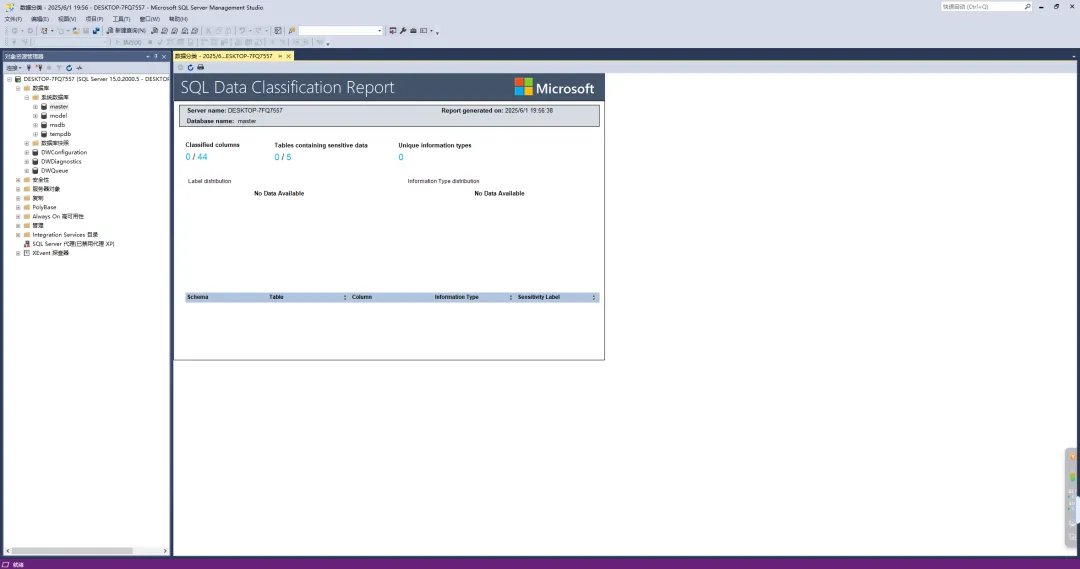
Task: Select the PolyBase folder in tree
Action: point(44,207)
